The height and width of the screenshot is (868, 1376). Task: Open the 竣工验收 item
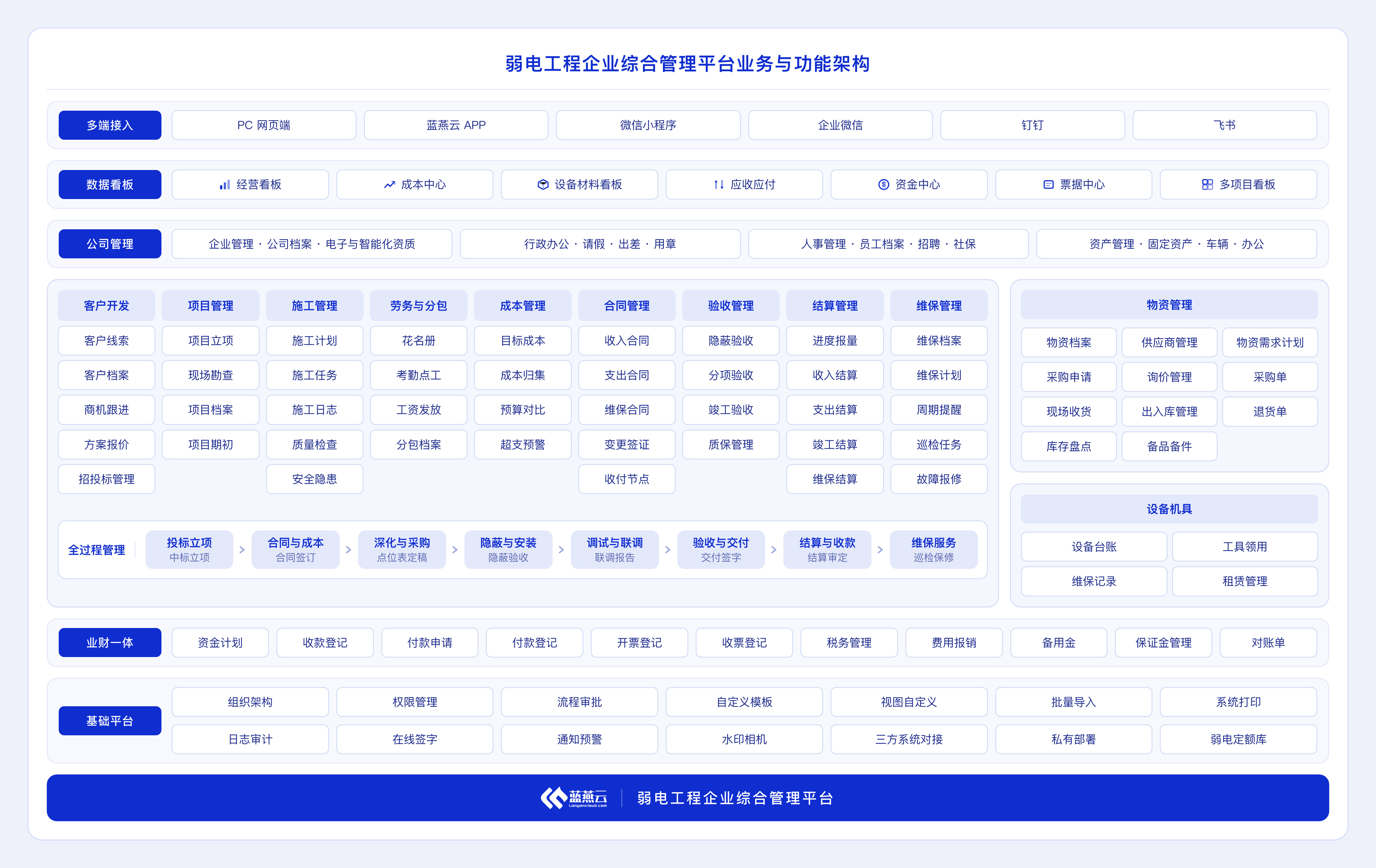click(731, 410)
